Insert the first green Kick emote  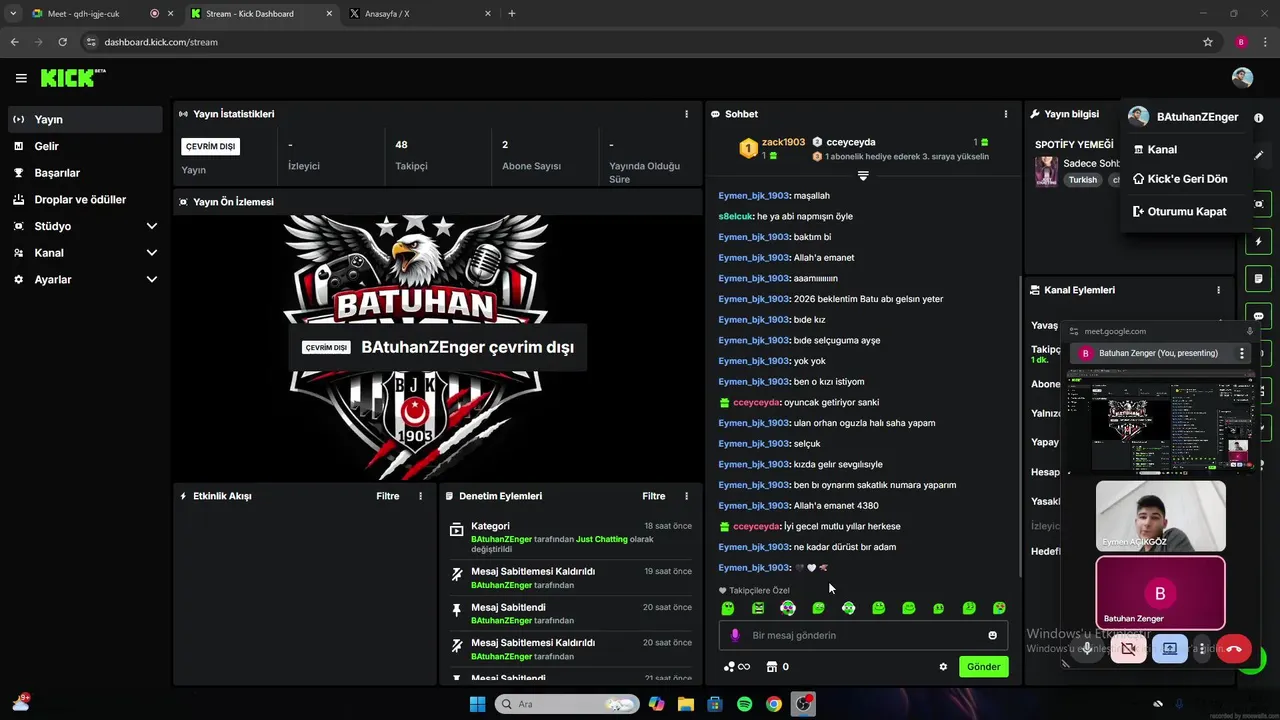coord(728,608)
